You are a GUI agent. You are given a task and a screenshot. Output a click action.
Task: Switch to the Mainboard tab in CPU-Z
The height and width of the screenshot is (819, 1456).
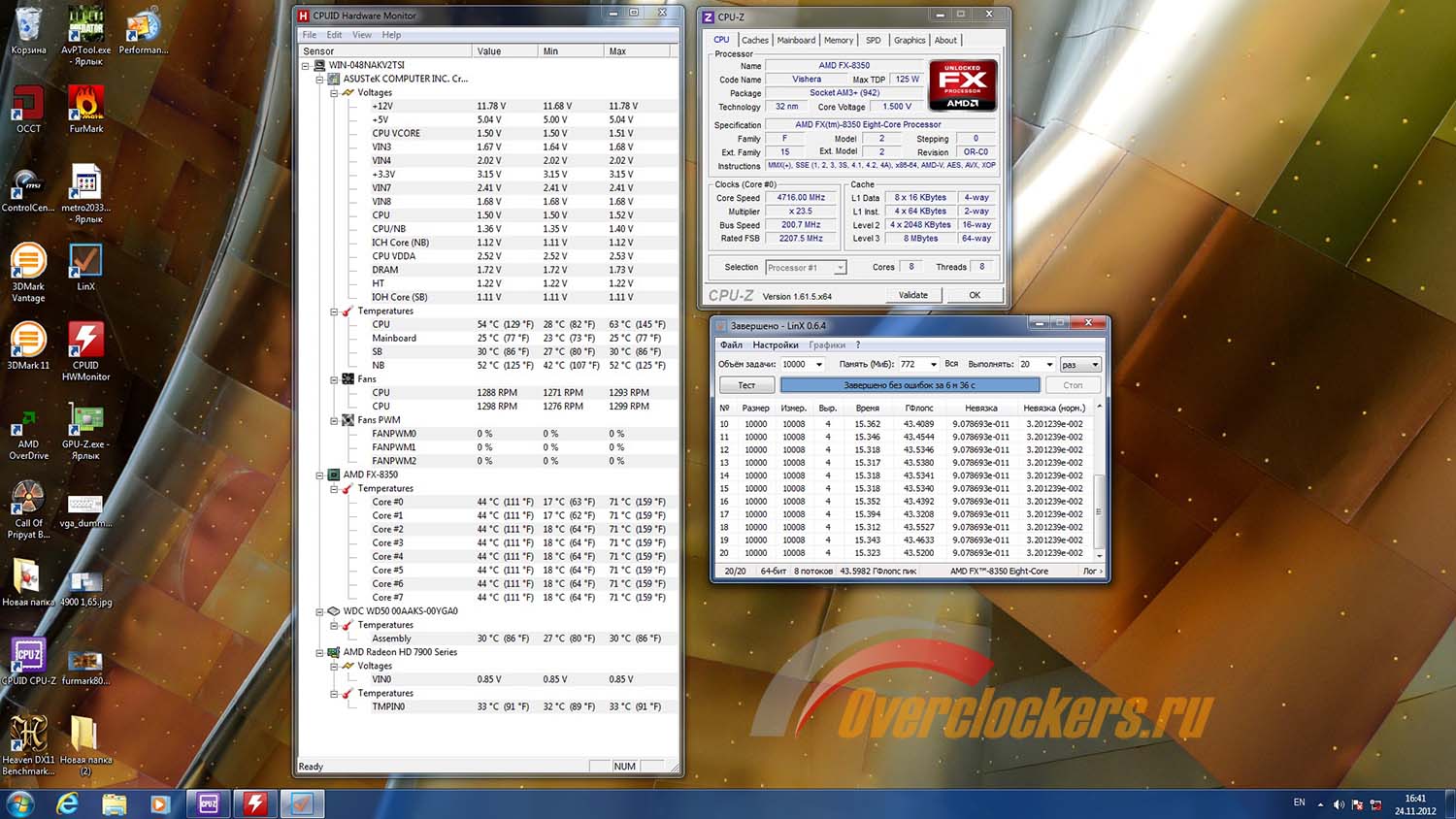click(x=796, y=40)
